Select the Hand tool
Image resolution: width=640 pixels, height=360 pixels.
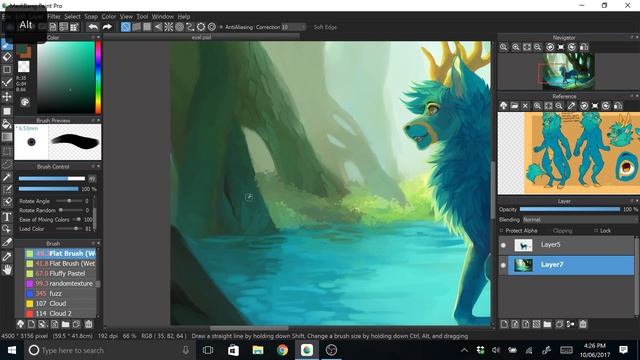tap(7, 270)
